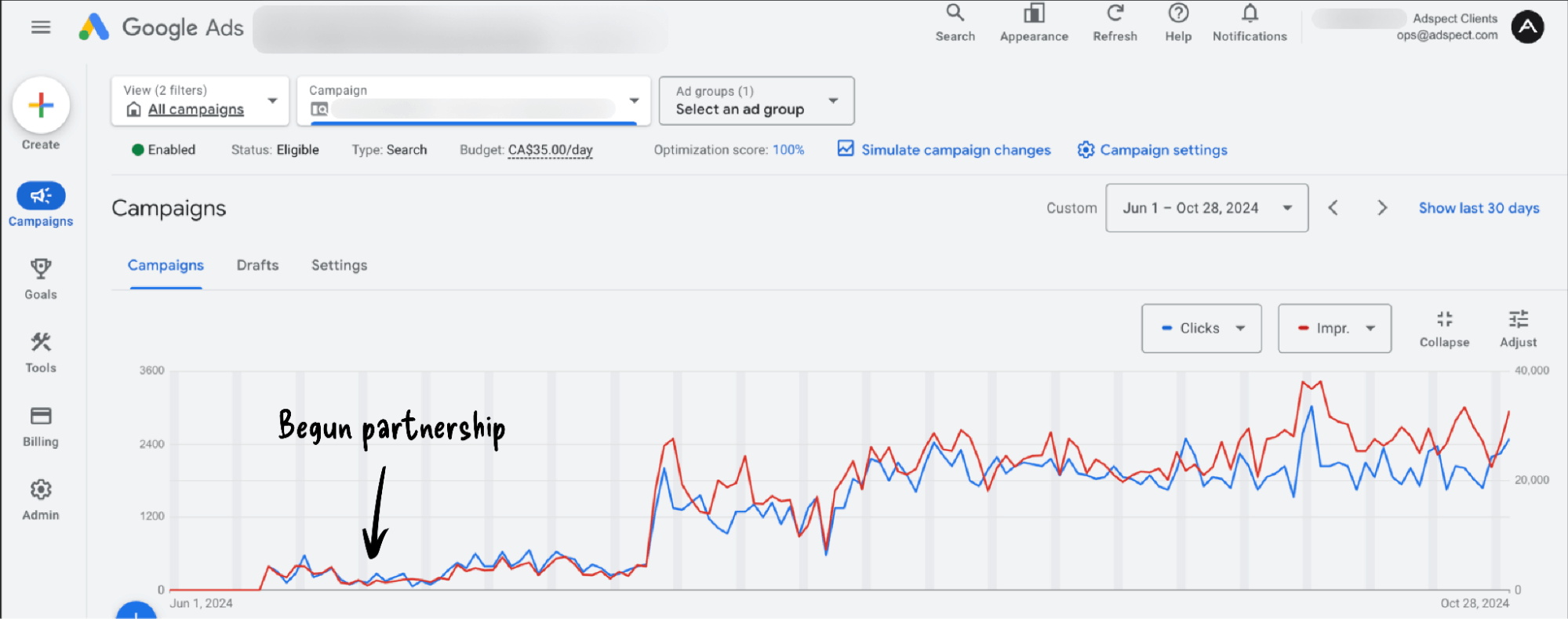Open the Notifications bell
Screen dimensions: 1568x619
[x=1250, y=14]
